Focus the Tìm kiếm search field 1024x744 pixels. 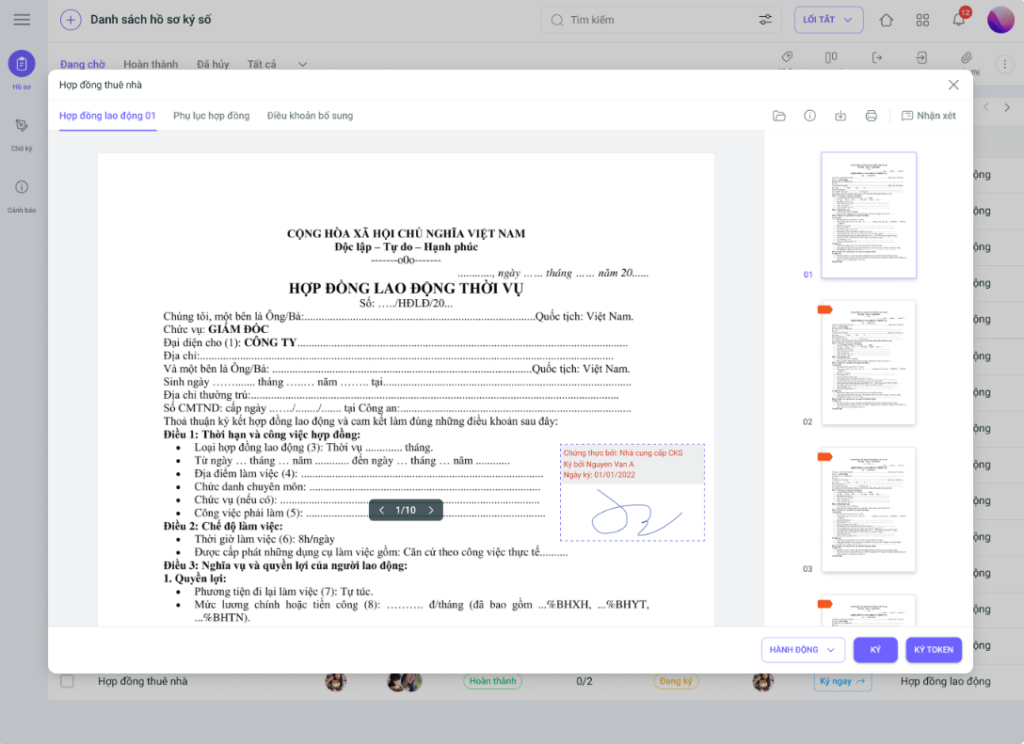[x=661, y=20]
